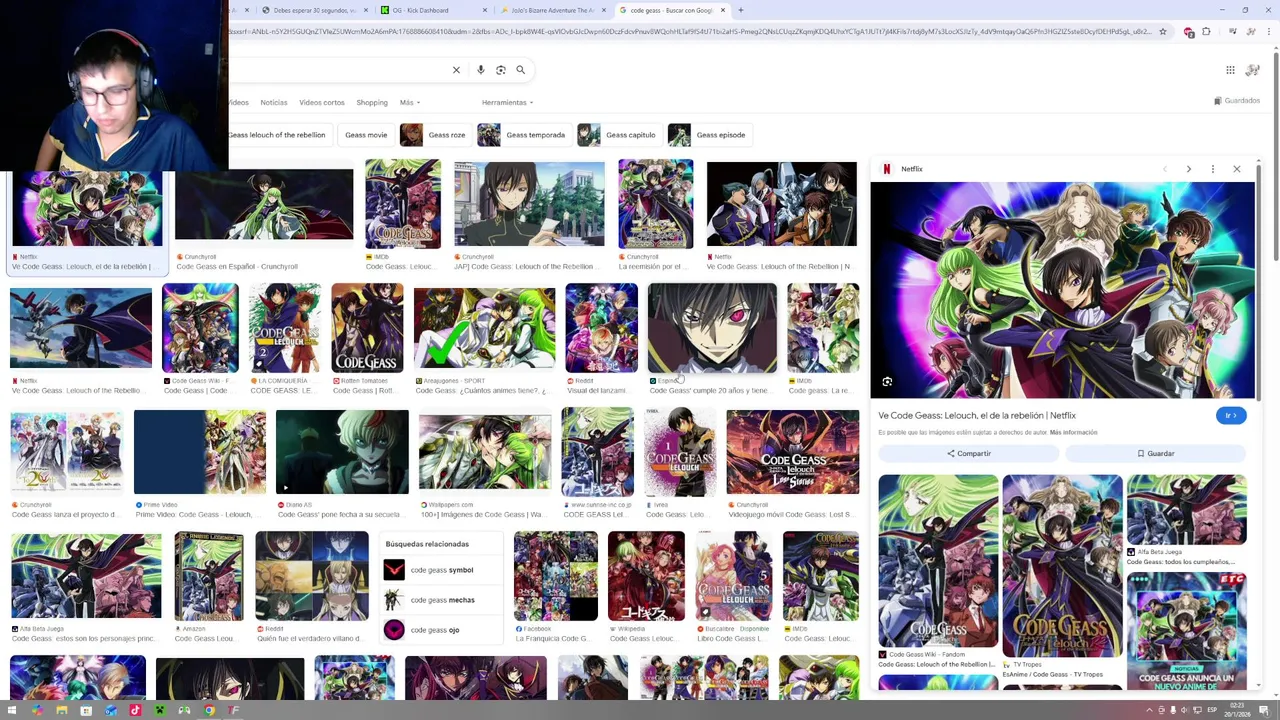Switch to the Shopping search tab
Viewport: 1280px width, 720px height.
[x=371, y=102]
